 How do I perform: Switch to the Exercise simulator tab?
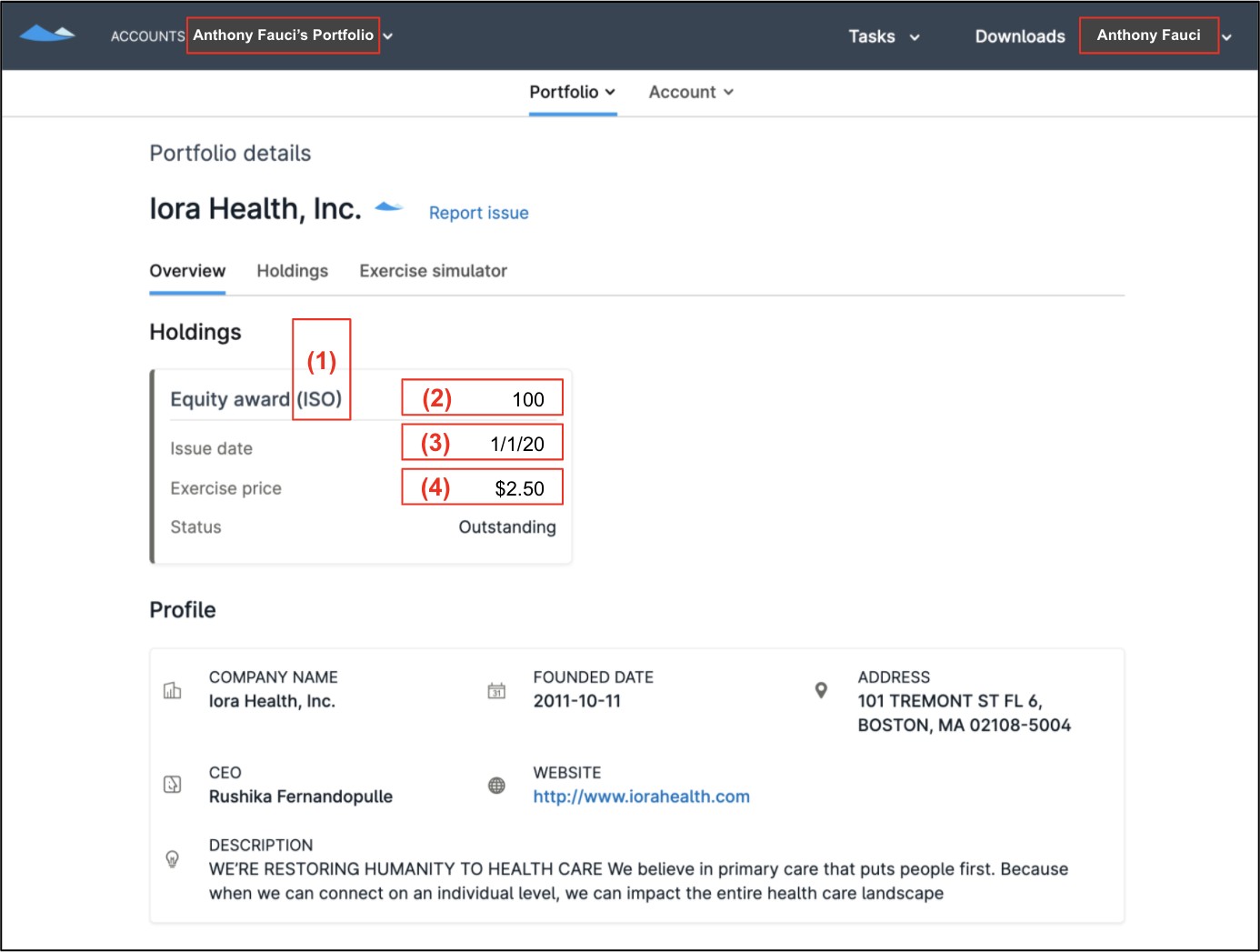[433, 271]
